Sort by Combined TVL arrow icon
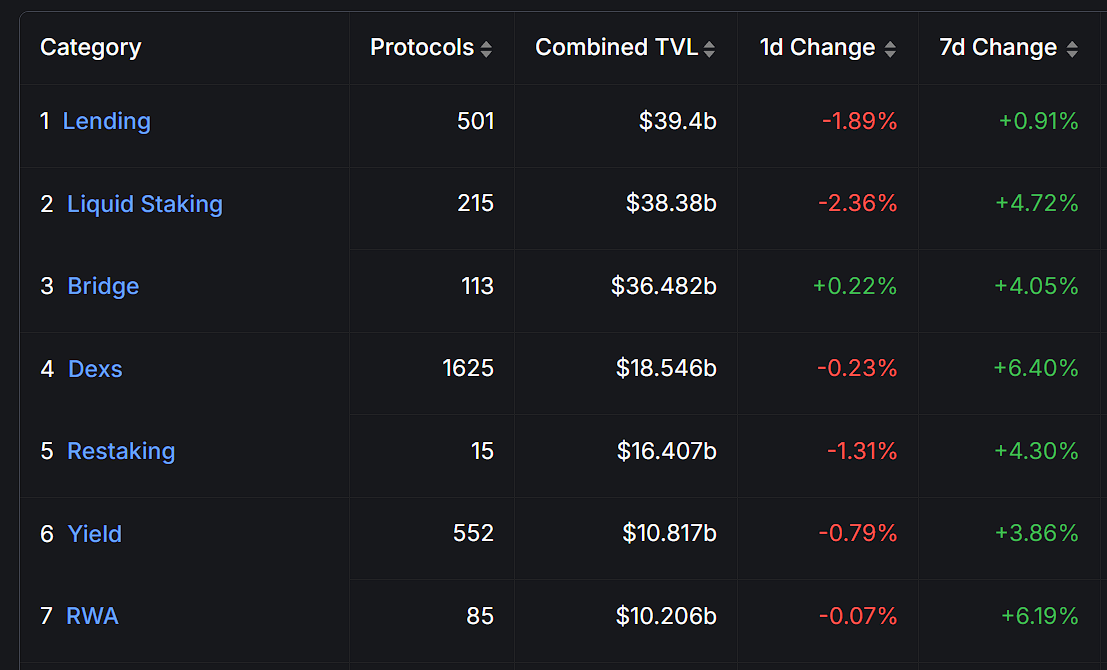The height and width of the screenshot is (670, 1107). pos(709,49)
